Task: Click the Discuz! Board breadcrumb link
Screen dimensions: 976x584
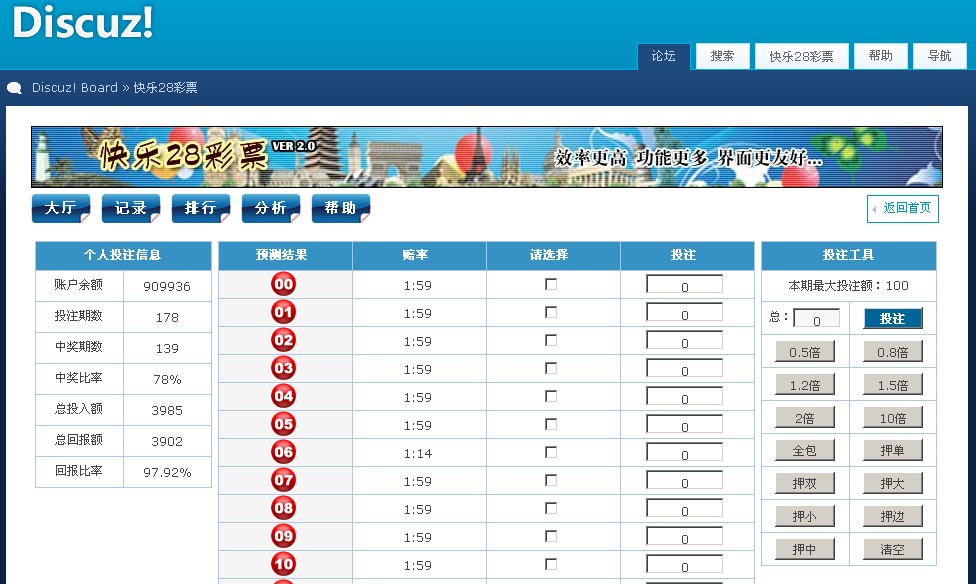Action: 75,88
